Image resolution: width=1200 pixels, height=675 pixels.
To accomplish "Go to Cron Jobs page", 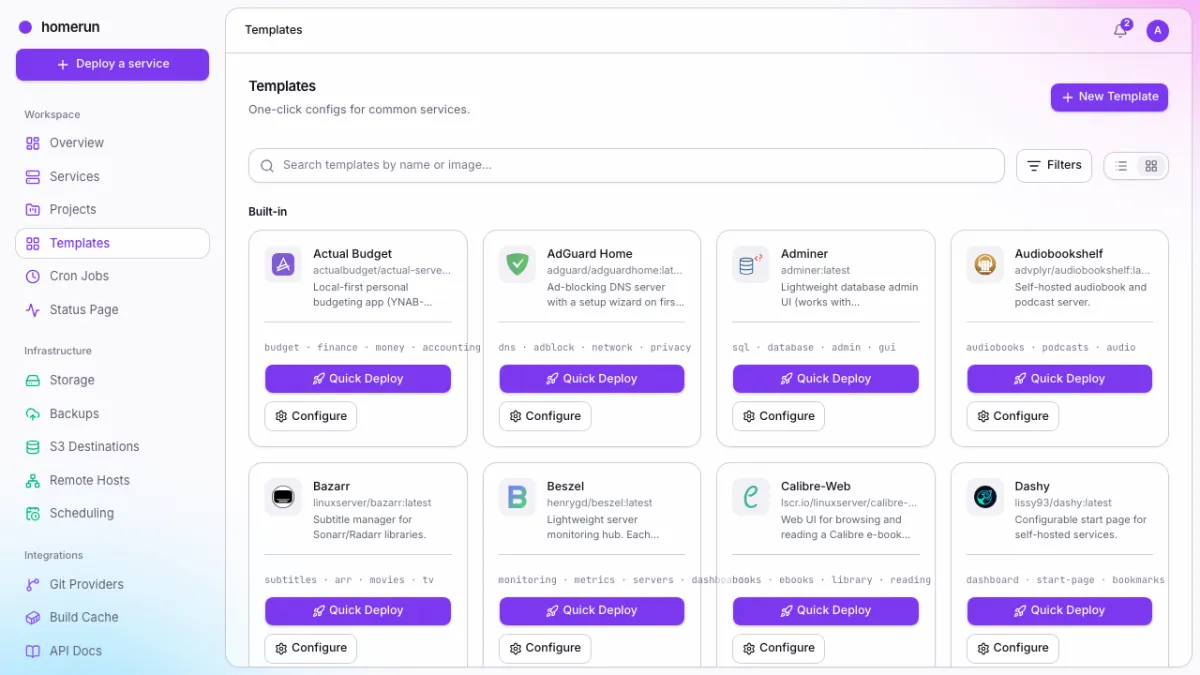I will (x=112, y=276).
